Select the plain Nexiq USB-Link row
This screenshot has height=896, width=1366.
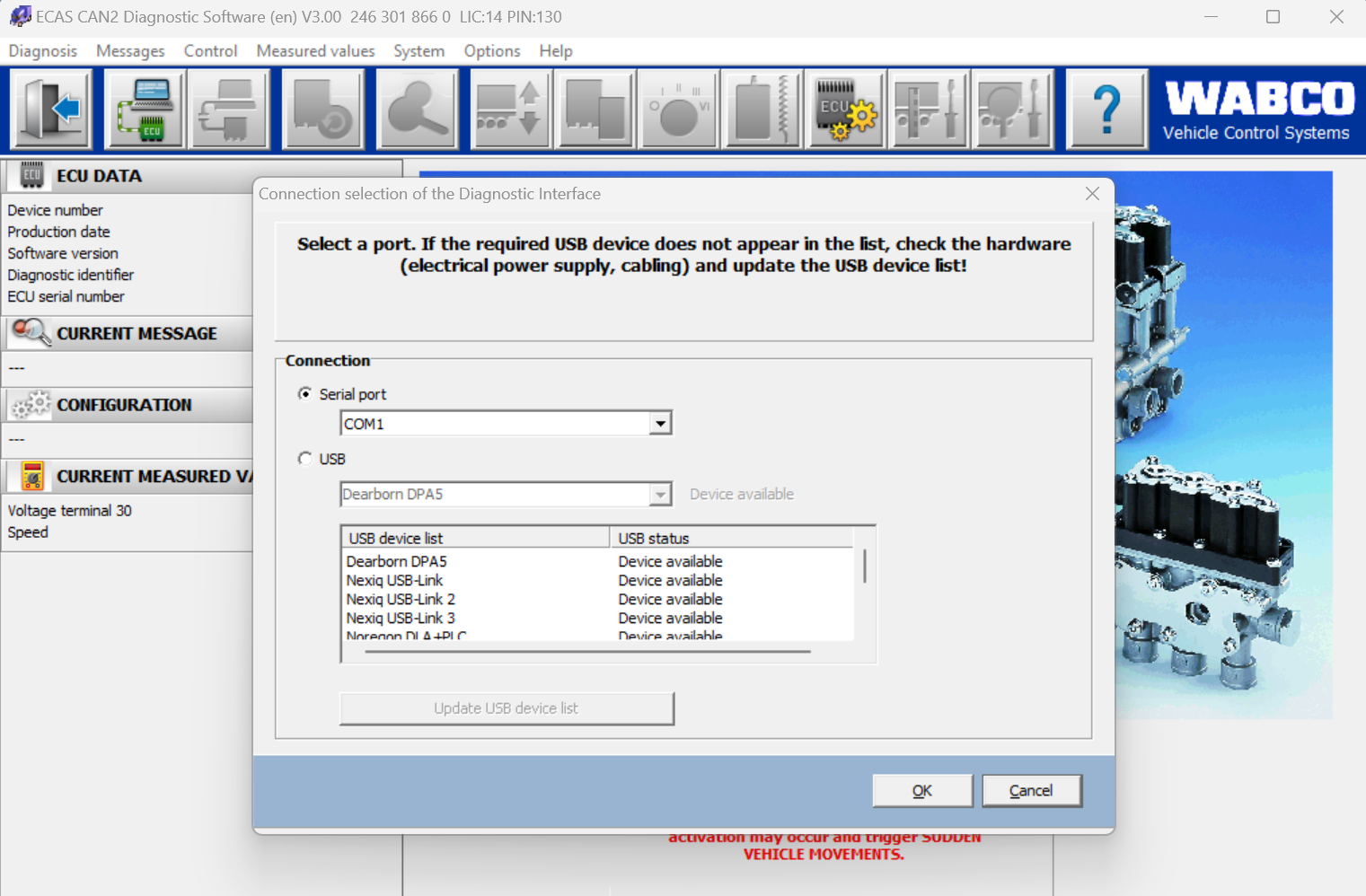click(394, 580)
